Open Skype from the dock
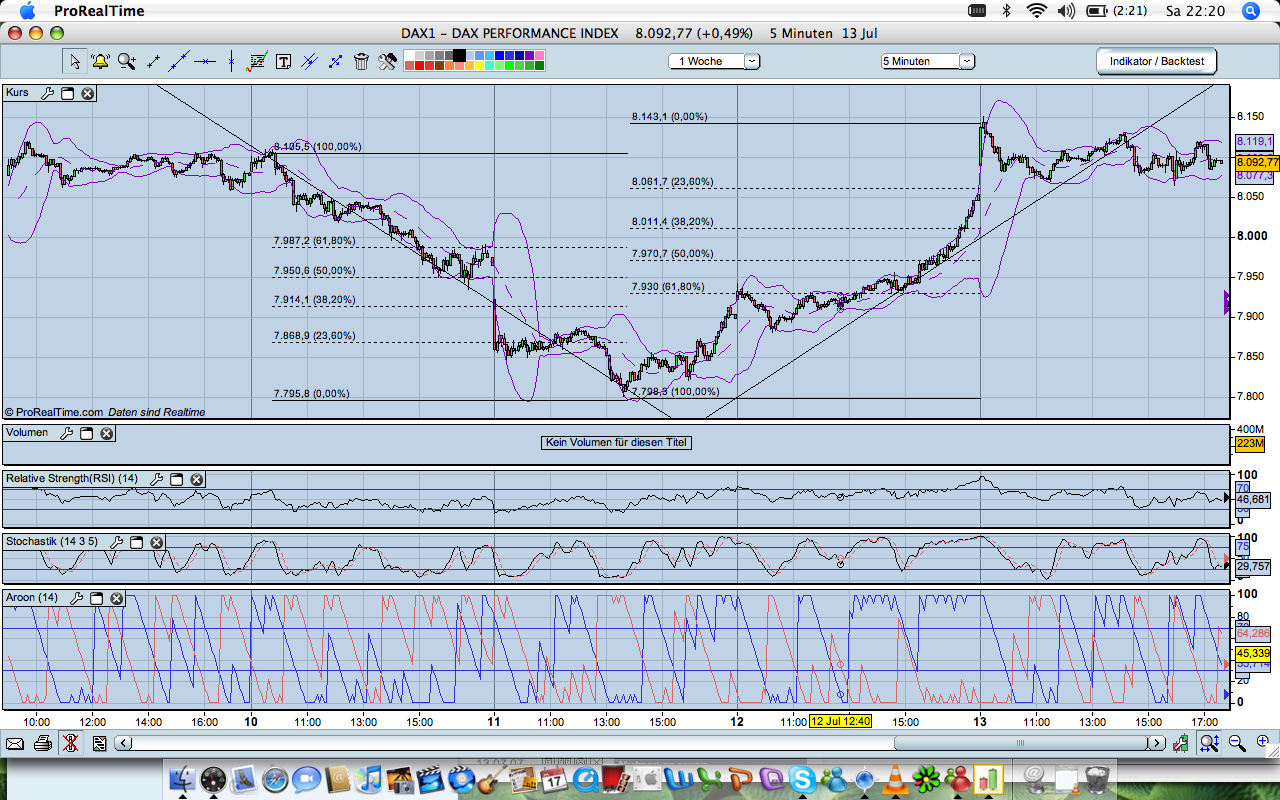 click(800, 778)
